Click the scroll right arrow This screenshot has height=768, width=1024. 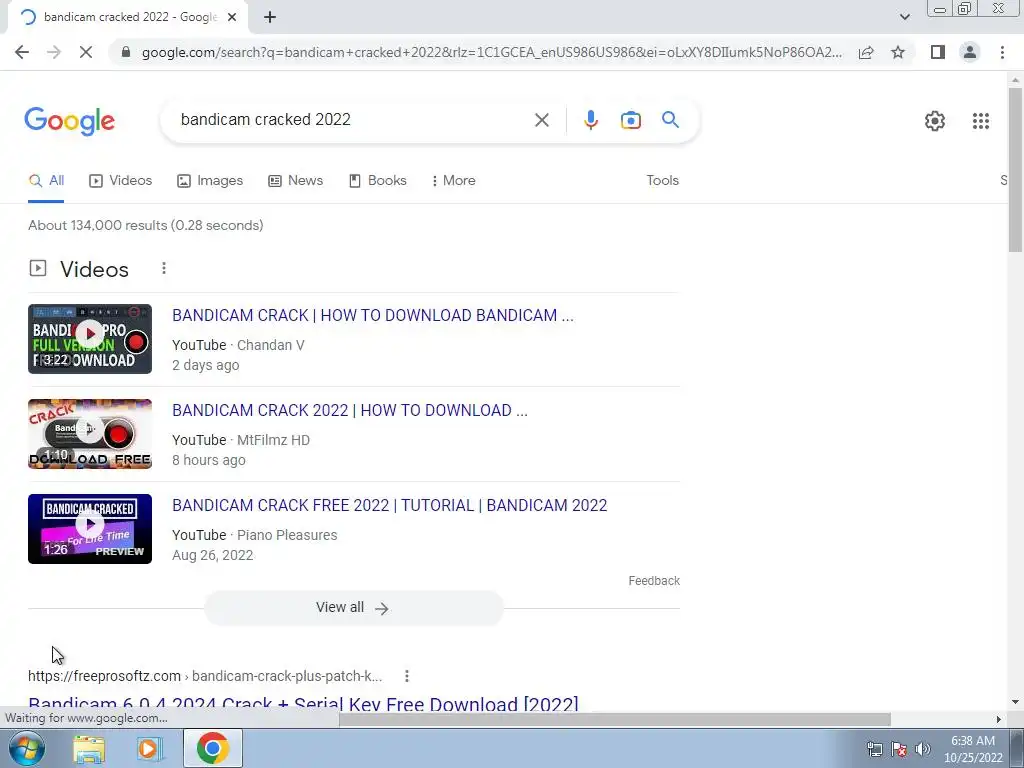click(x=999, y=719)
